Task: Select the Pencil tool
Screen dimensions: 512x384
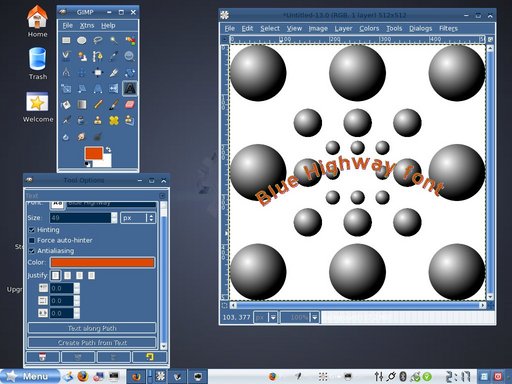Action: (x=98, y=104)
